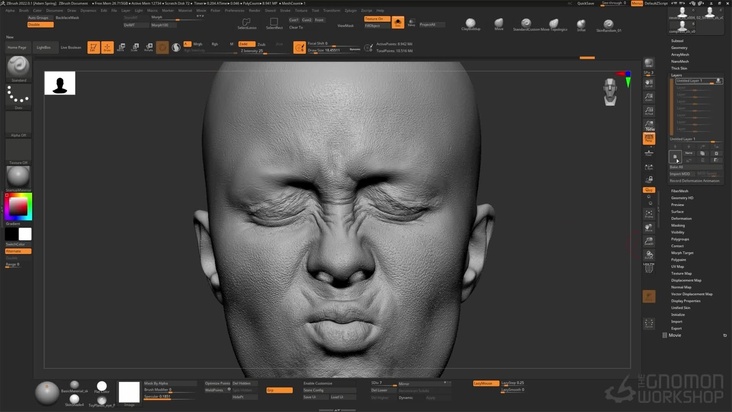Toggle the orange Qxyz rotation button
Screen dimensions: 732x412
coord(649,190)
